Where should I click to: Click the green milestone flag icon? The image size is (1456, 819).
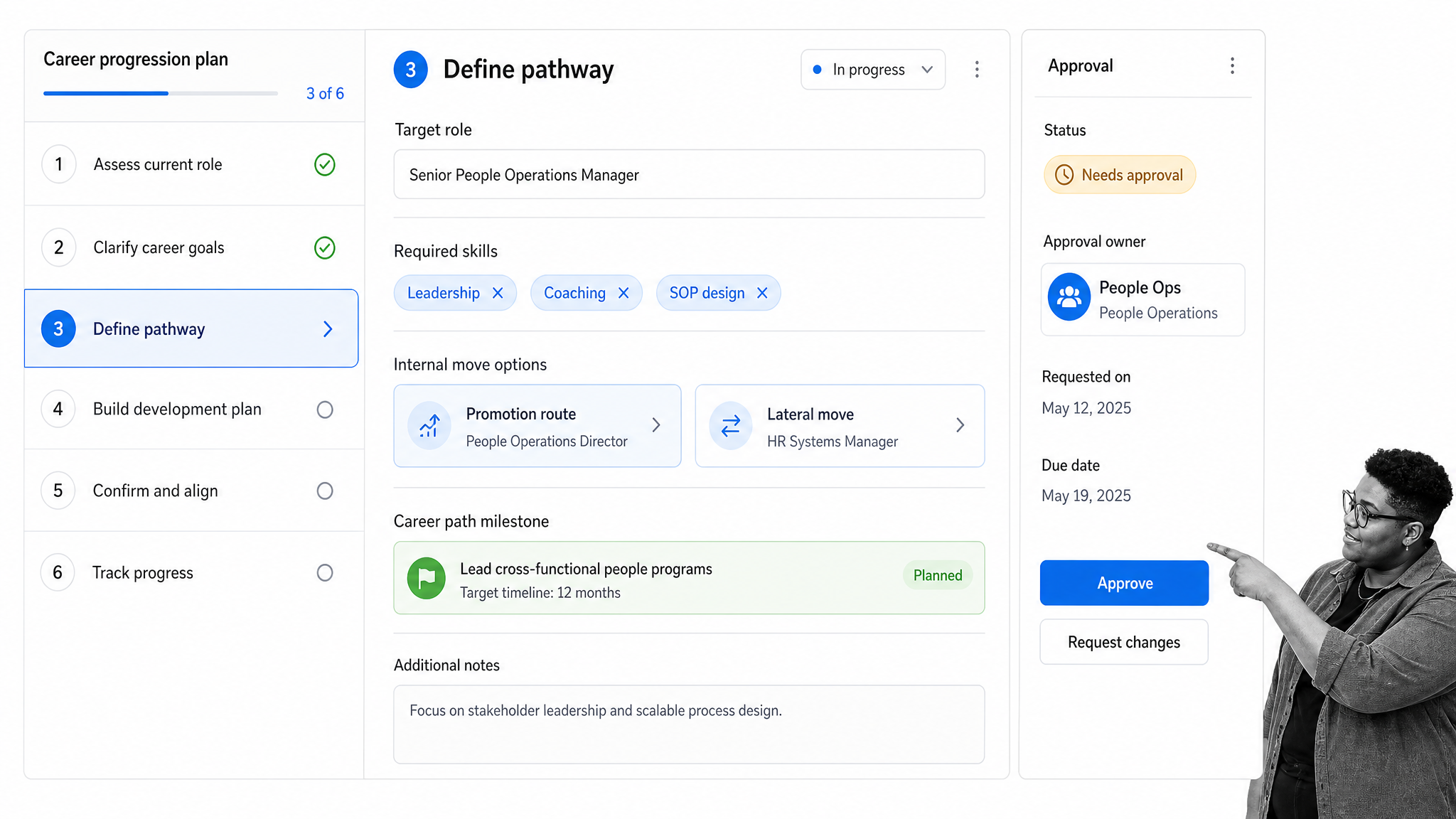coord(427,578)
